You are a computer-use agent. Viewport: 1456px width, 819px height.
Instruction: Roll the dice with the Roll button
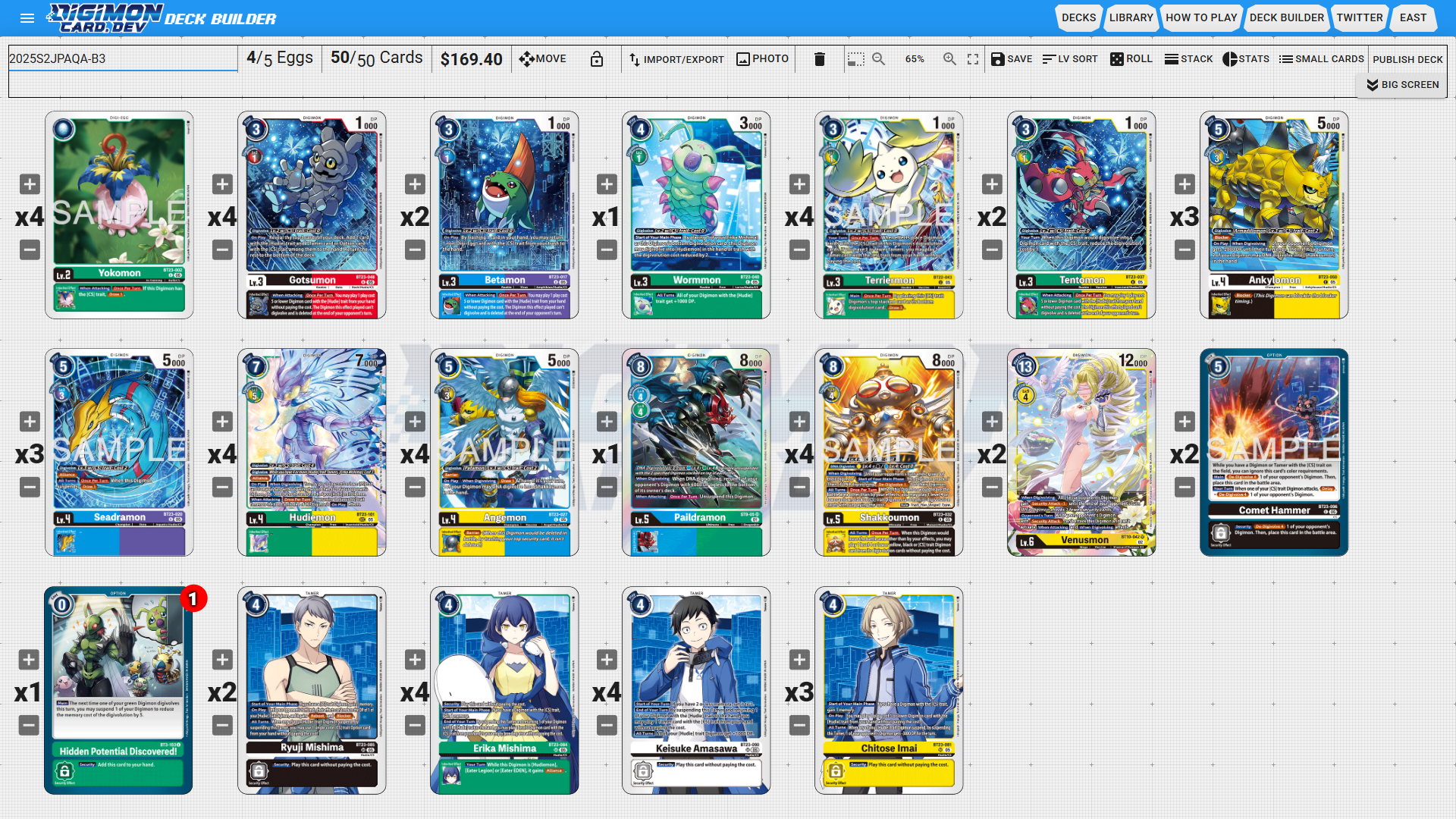point(1131,59)
